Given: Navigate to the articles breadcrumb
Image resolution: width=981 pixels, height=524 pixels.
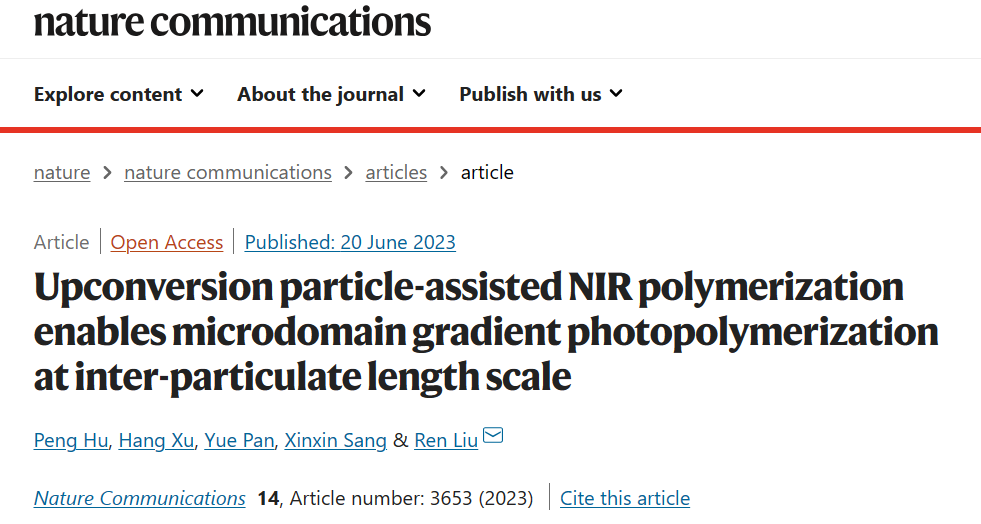Looking at the screenshot, I should (x=396, y=172).
